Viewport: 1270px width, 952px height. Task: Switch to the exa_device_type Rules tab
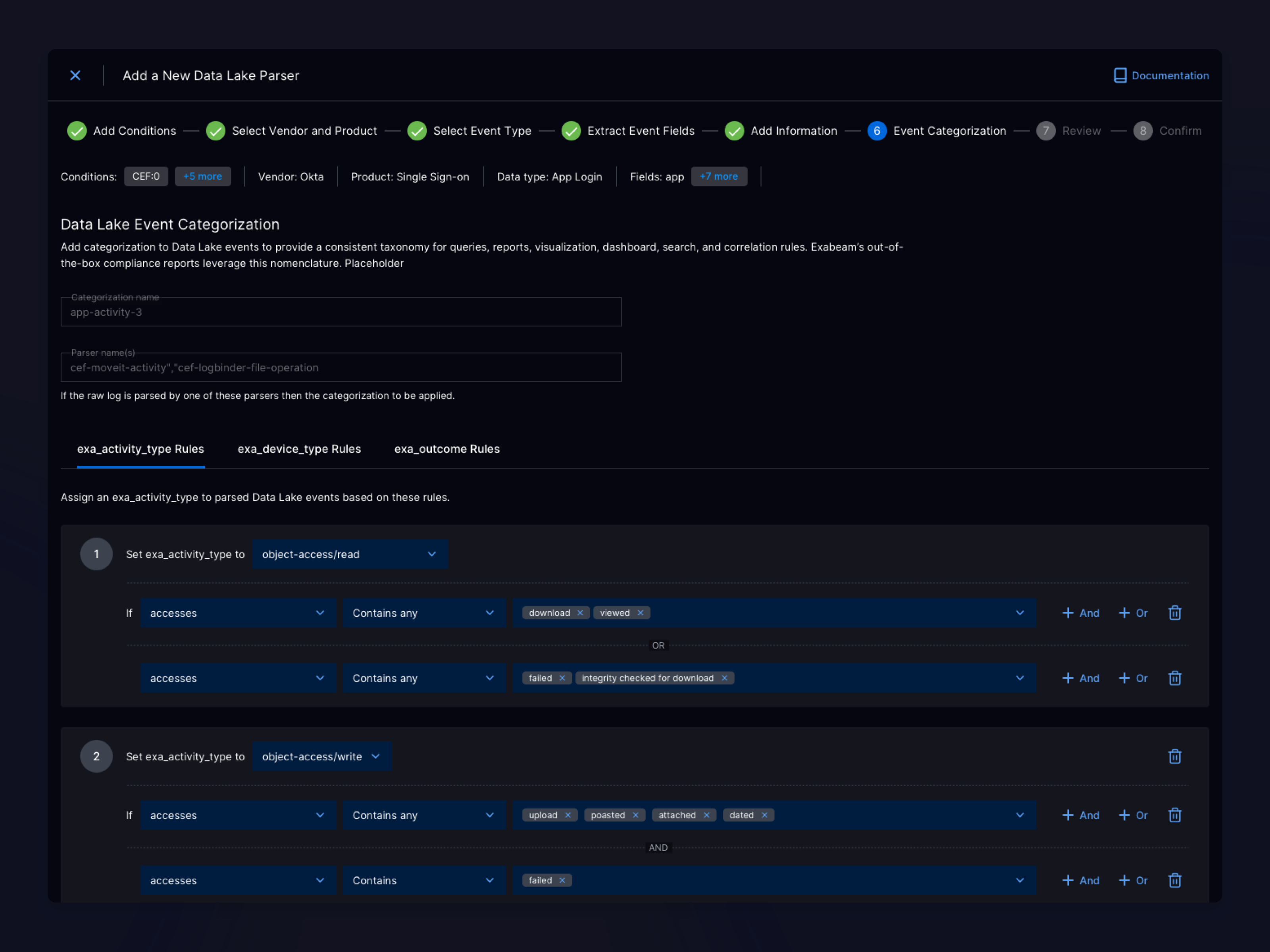click(299, 449)
